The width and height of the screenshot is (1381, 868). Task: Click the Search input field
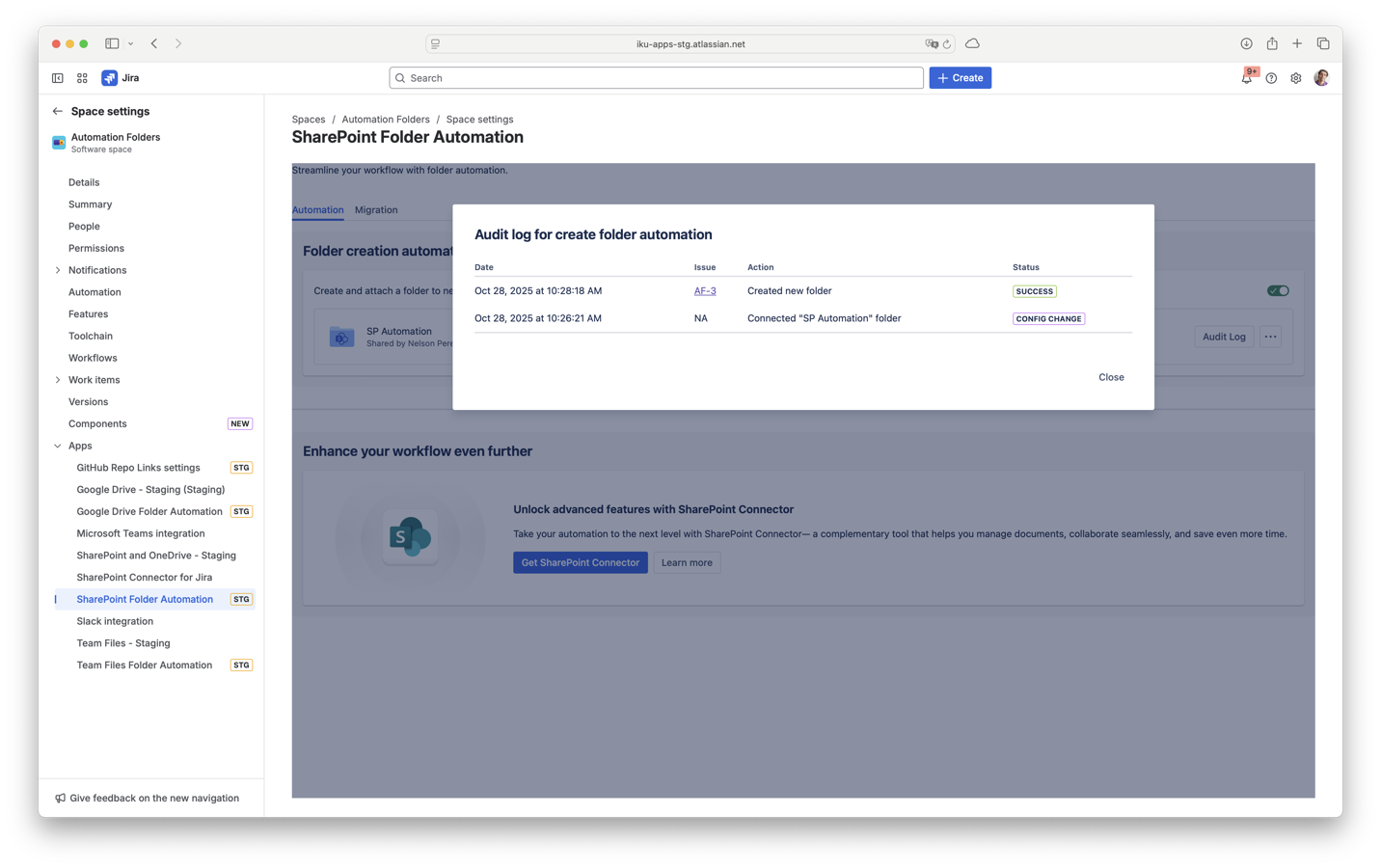pyautogui.click(x=656, y=78)
